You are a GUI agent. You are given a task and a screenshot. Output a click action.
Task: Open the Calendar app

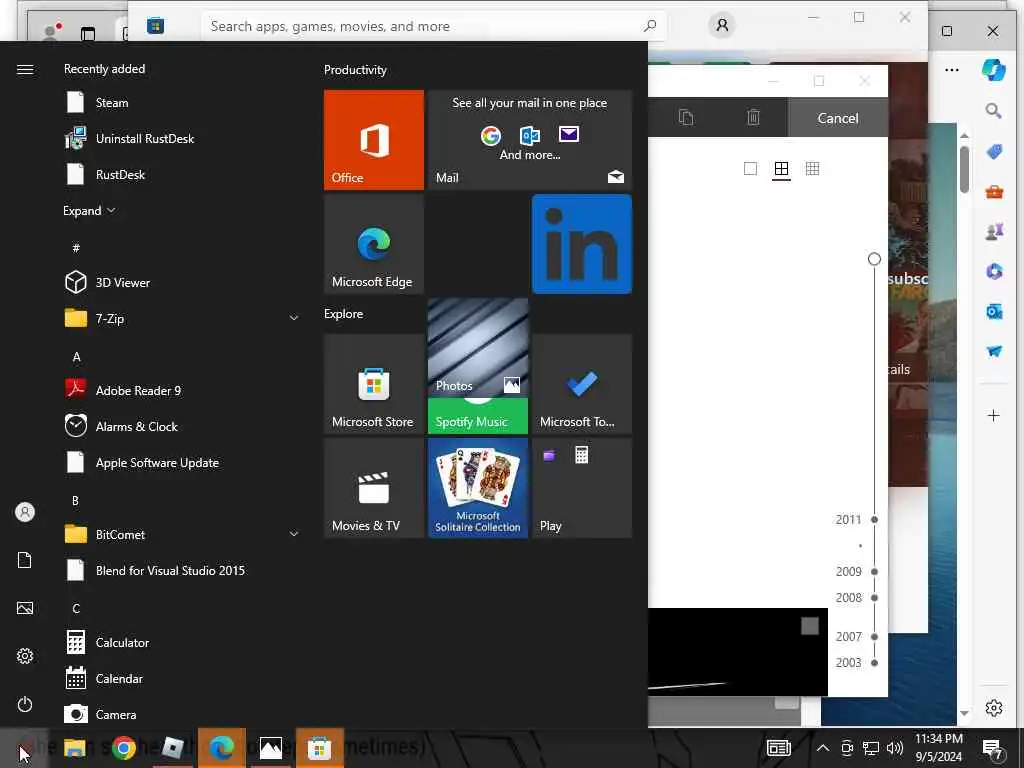point(180,678)
